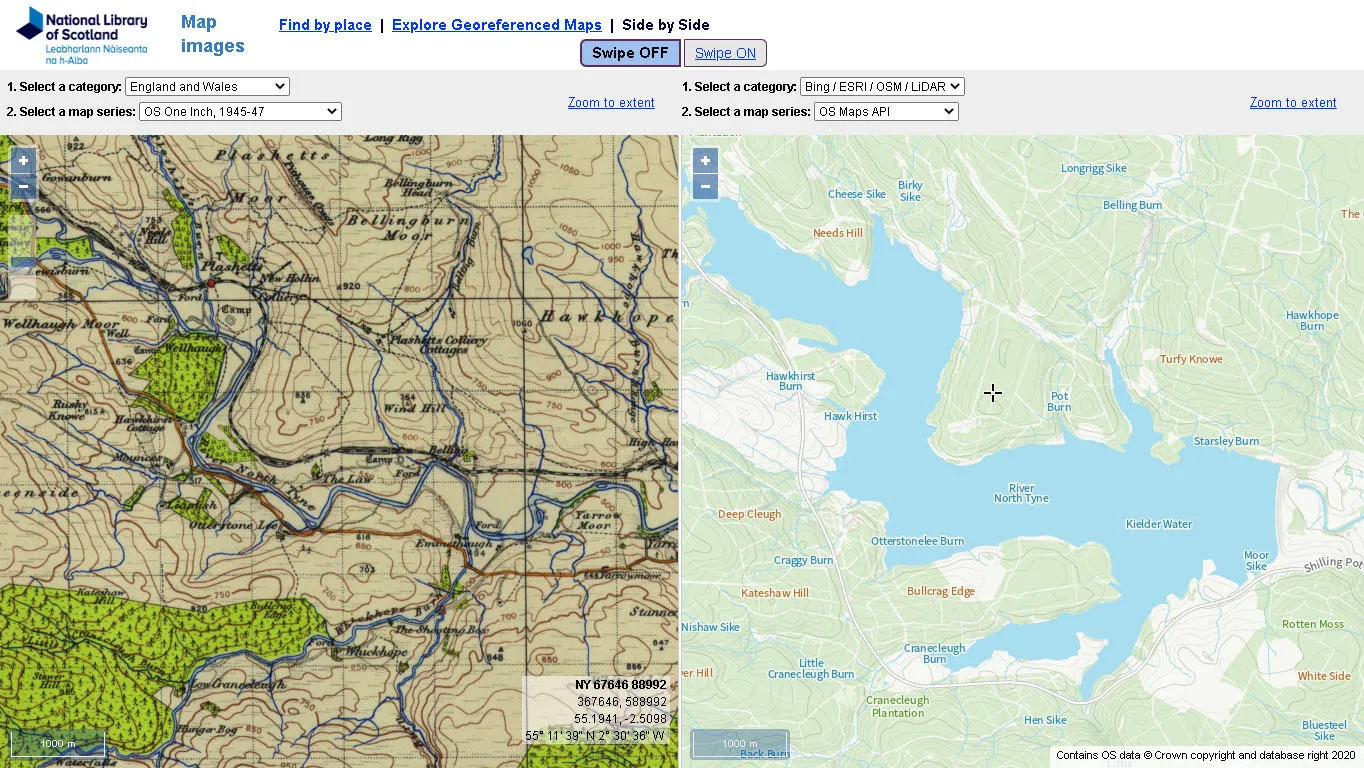Click Zoom to extent for the left map
The height and width of the screenshot is (768, 1364).
click(x=610, y=103)
